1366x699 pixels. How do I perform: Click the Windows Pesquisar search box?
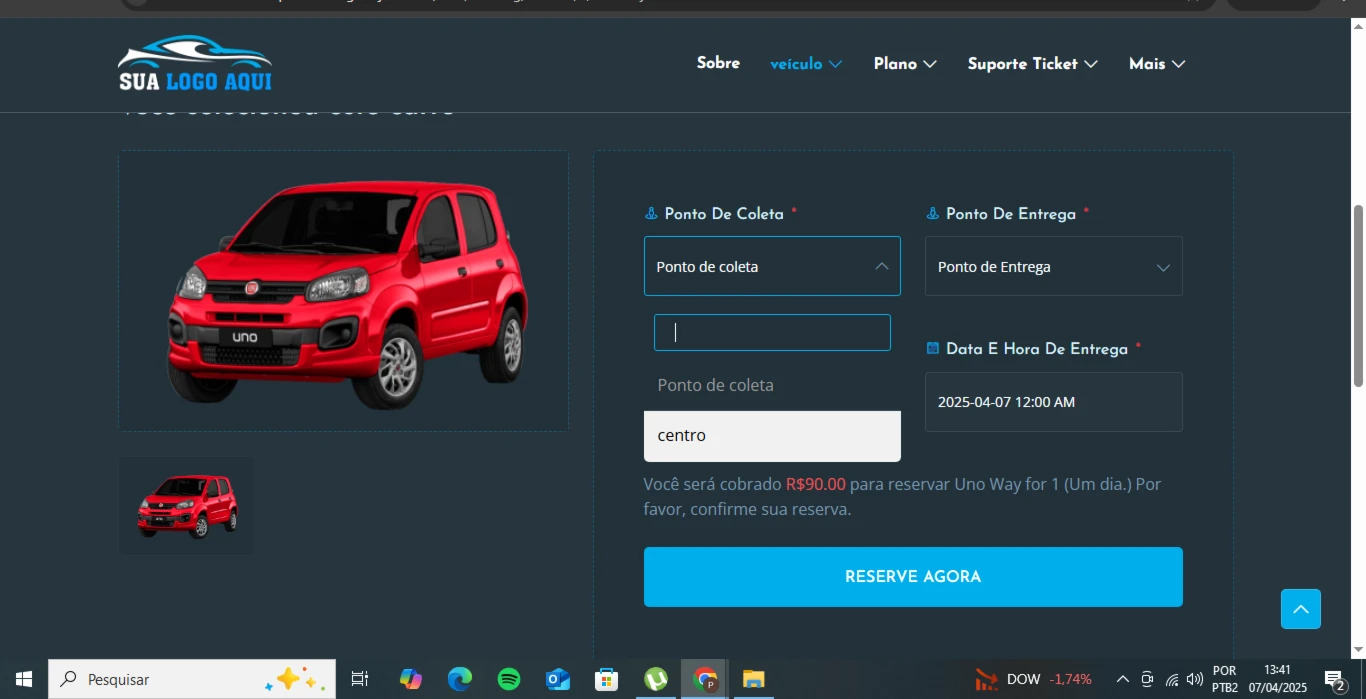click(x=192, y=679)
